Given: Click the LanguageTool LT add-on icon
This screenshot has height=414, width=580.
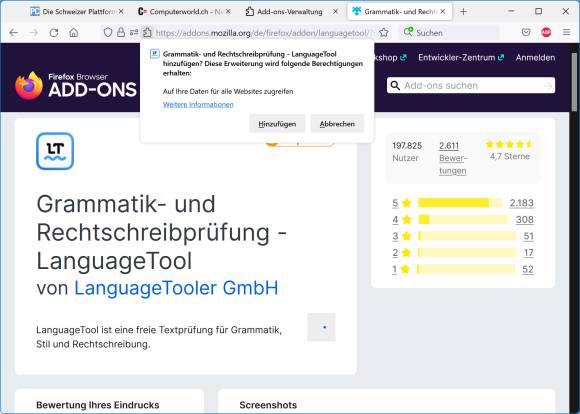Looking at the screenshot, I should pos(55,151).
